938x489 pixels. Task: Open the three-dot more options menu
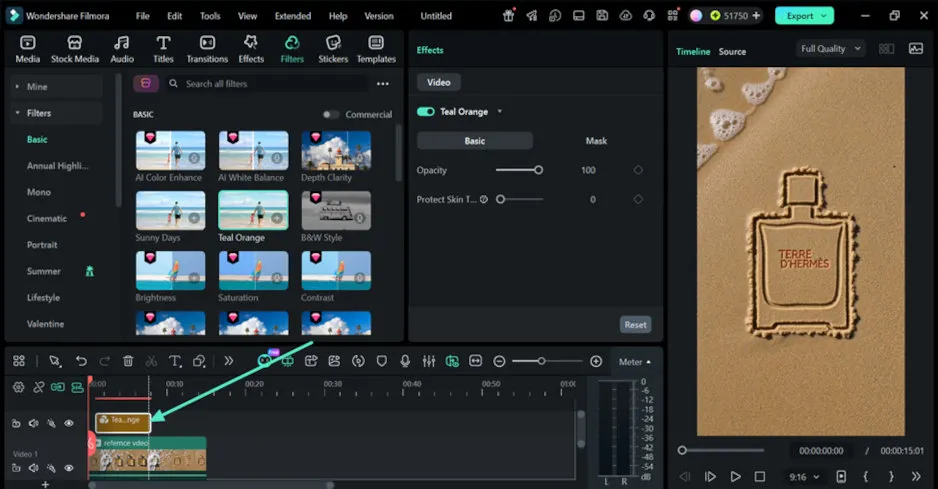(383, 84)
